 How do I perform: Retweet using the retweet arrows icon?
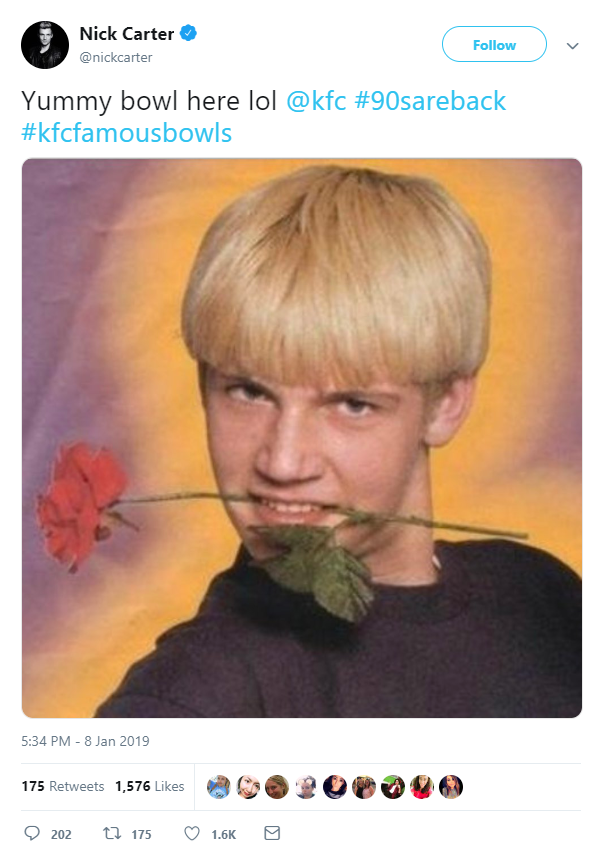tap(112, 833)
